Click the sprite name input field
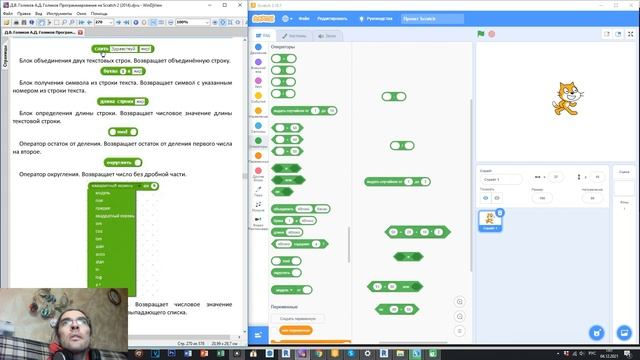This screenshot has width=640, height=360. [x=501, y=180]
